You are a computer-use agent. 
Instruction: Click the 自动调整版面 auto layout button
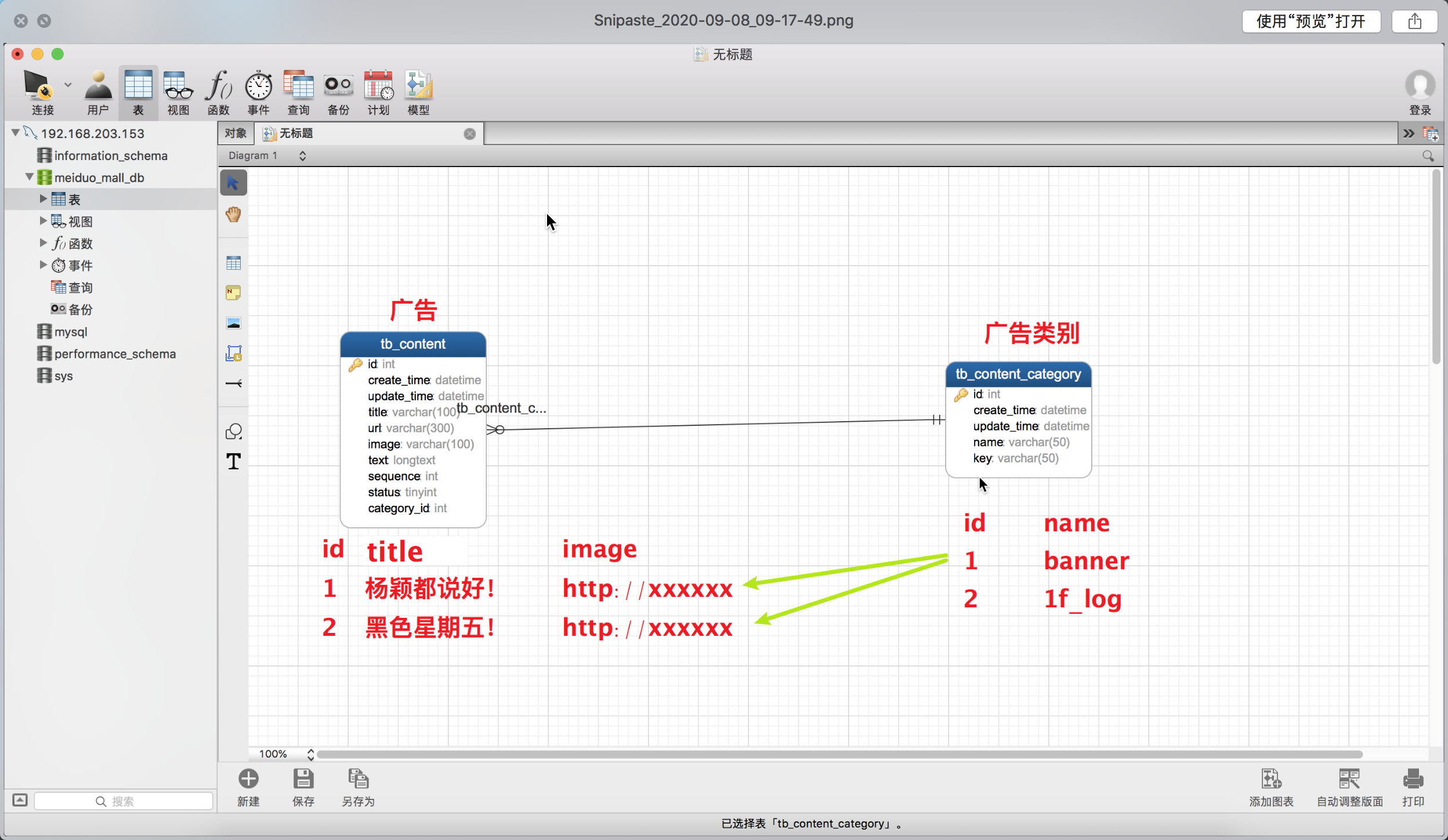1349,787
